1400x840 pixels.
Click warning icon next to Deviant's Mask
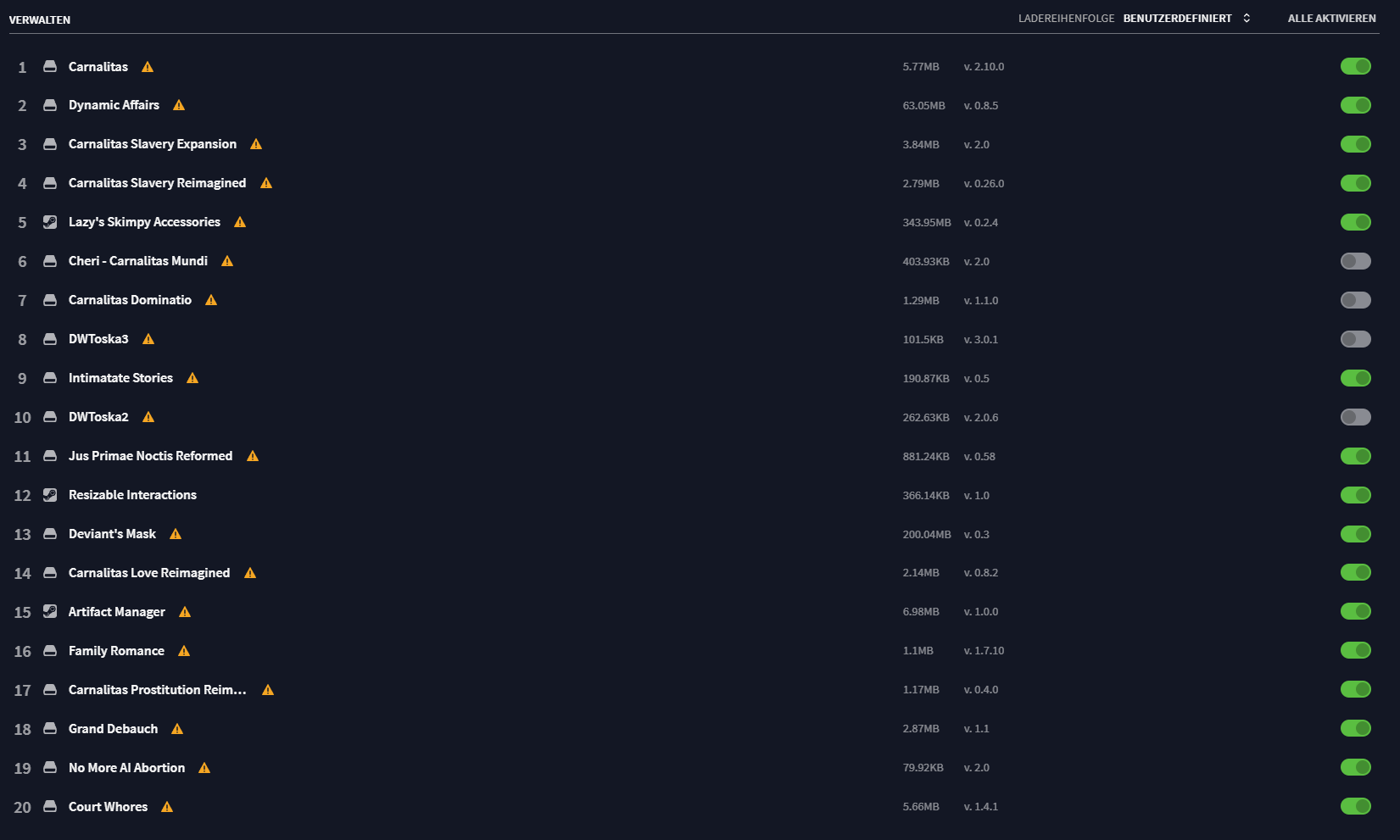click(176, 535)
